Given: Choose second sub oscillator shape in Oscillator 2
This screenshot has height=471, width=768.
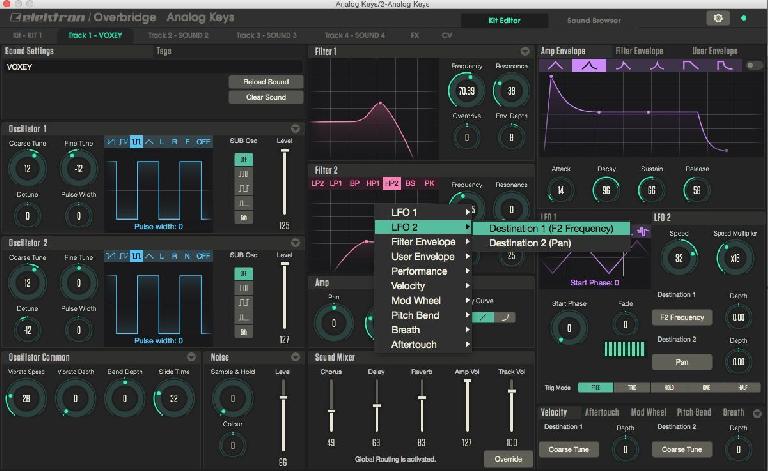Looking at the screenshot, I should tap(243, 288).
